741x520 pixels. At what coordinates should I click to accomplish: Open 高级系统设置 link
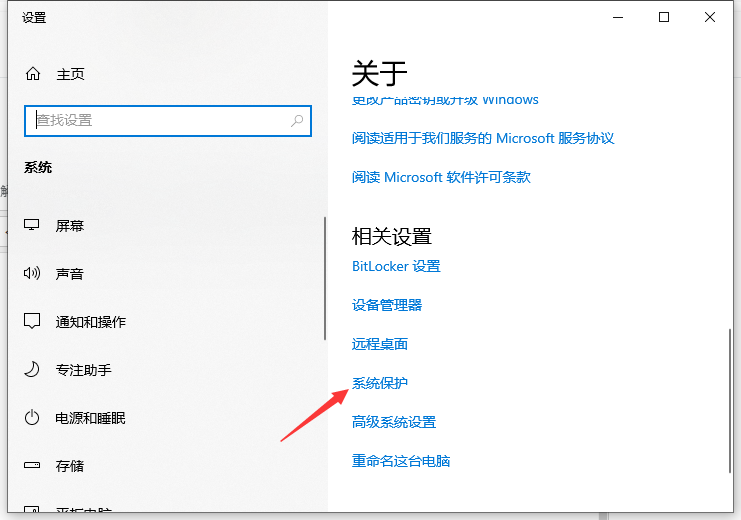click(394, 422)
